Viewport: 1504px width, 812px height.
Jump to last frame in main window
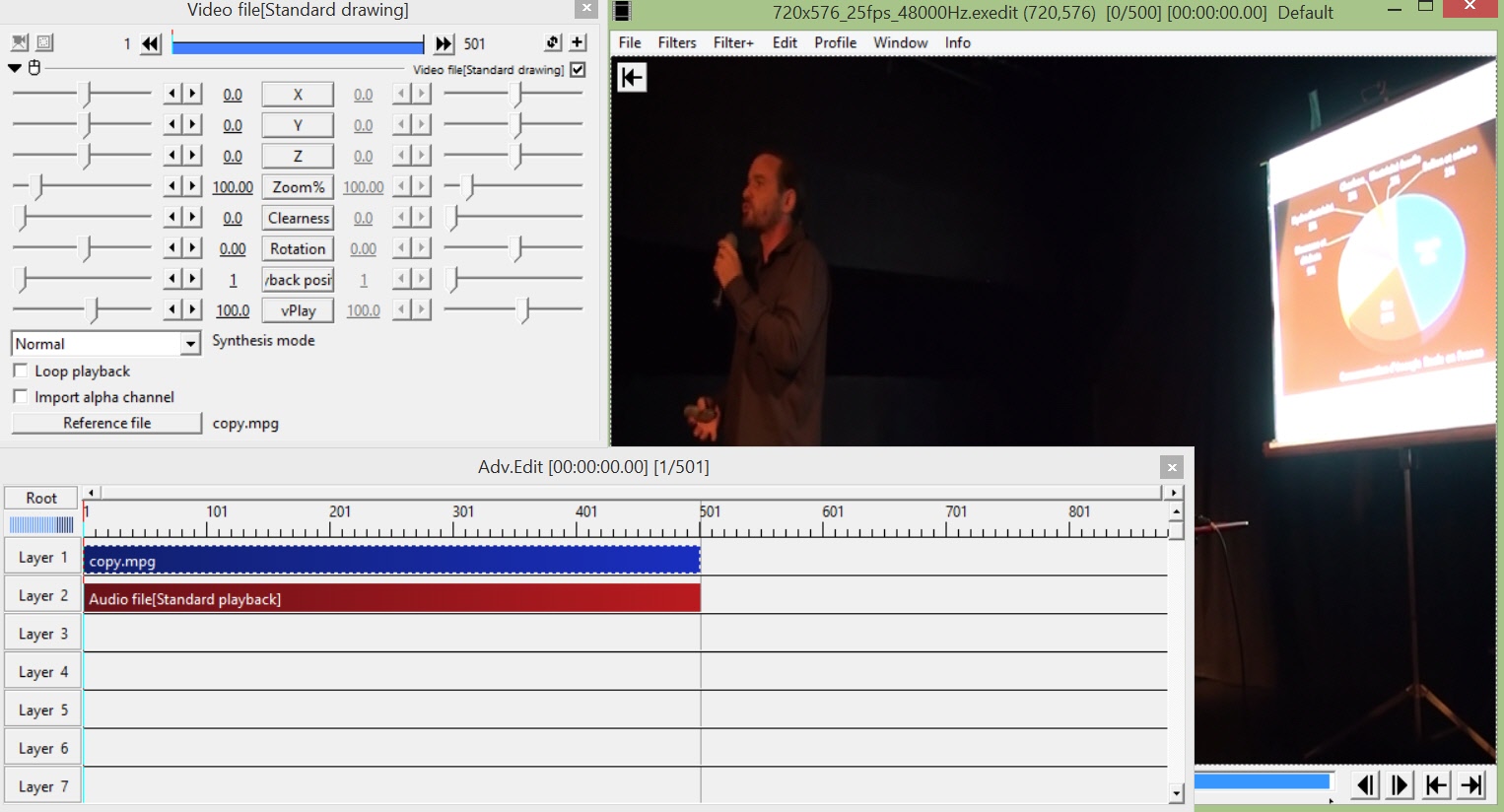tap(1471, 785)
